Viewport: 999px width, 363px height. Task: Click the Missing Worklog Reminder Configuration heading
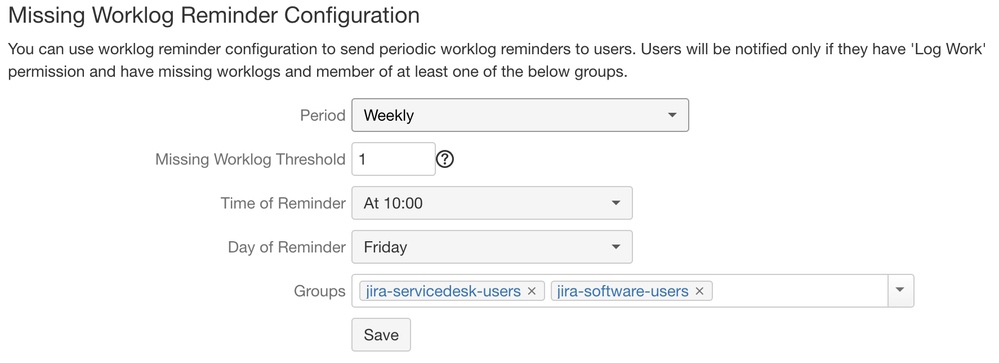click(x=214, y=15)
